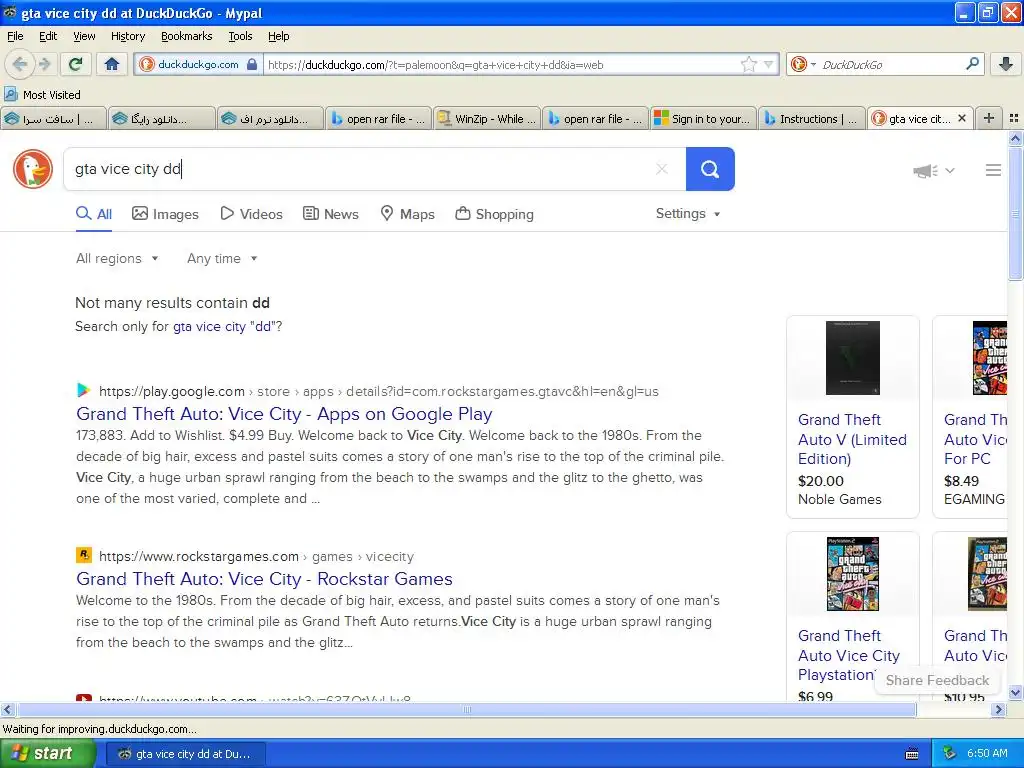Click the bookmark star in address bar
The height and width of the screenshot is (768, 1024).
click(x=748, y=64)
